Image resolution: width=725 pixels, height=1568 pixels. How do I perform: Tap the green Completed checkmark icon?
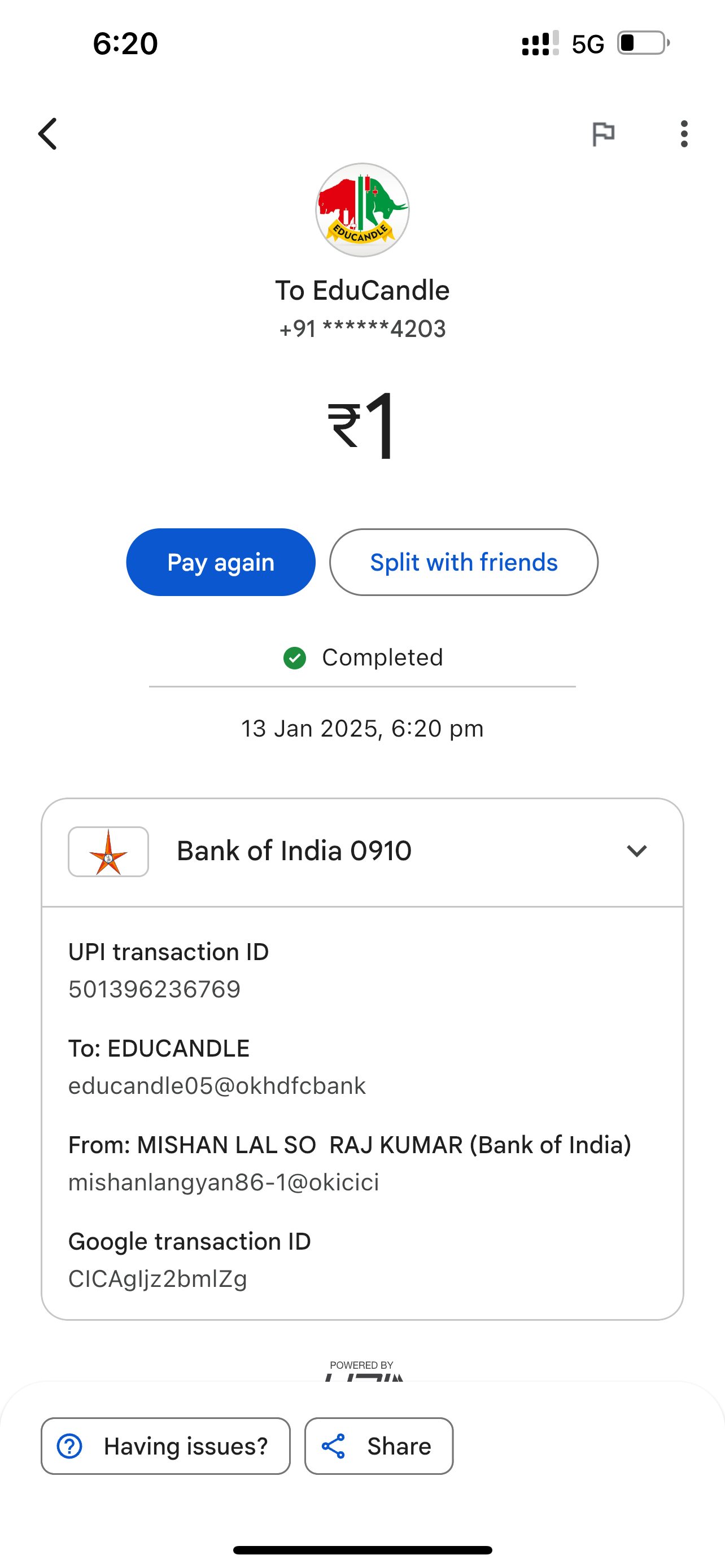[295, 658]
